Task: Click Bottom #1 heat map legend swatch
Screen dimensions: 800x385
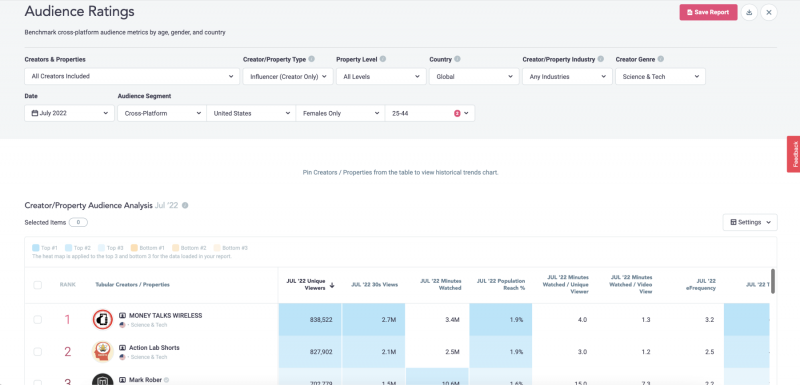Action: coord(135,248)
